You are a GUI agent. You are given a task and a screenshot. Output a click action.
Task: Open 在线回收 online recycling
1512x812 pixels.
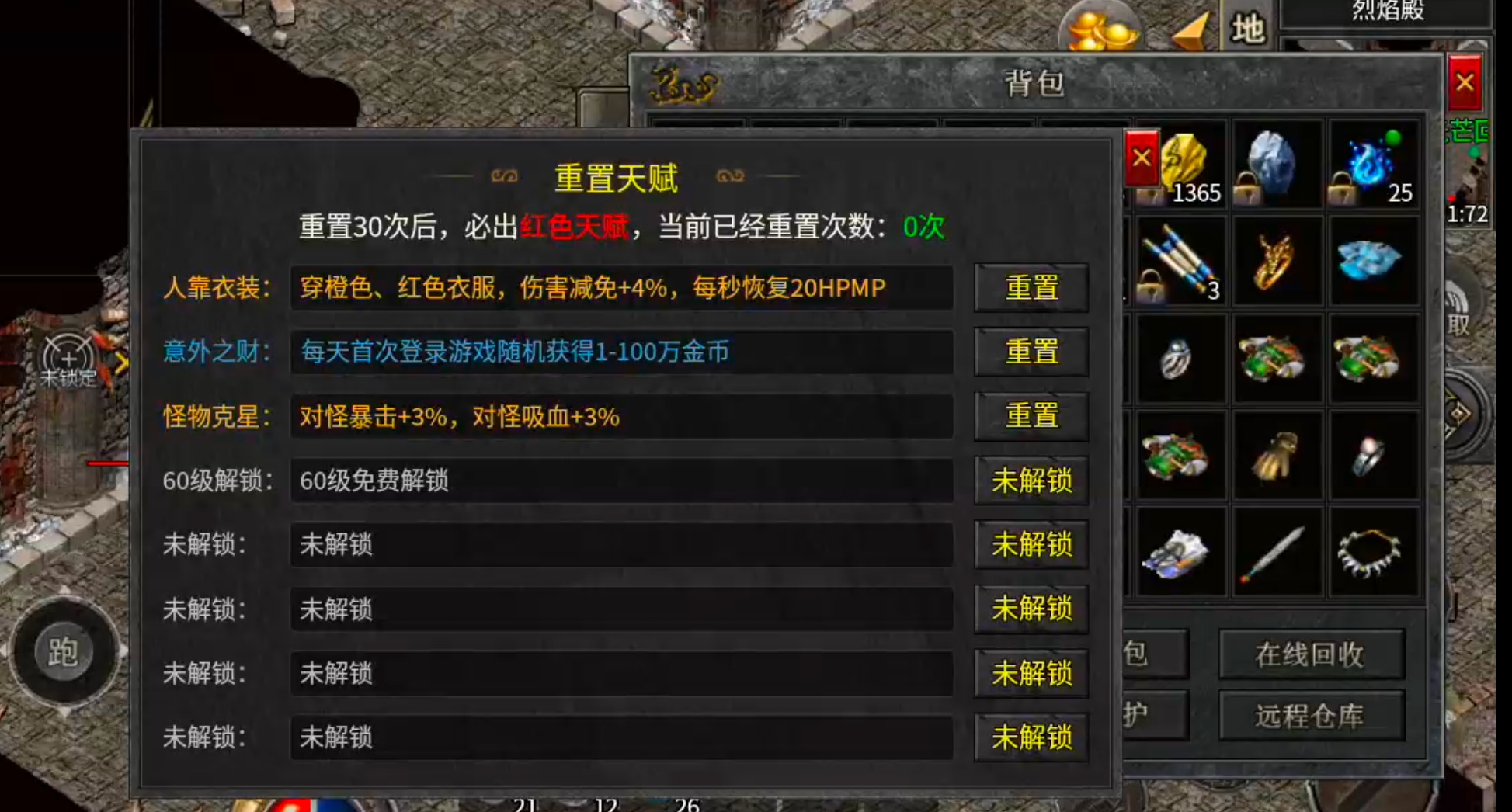pos(1311,654)
